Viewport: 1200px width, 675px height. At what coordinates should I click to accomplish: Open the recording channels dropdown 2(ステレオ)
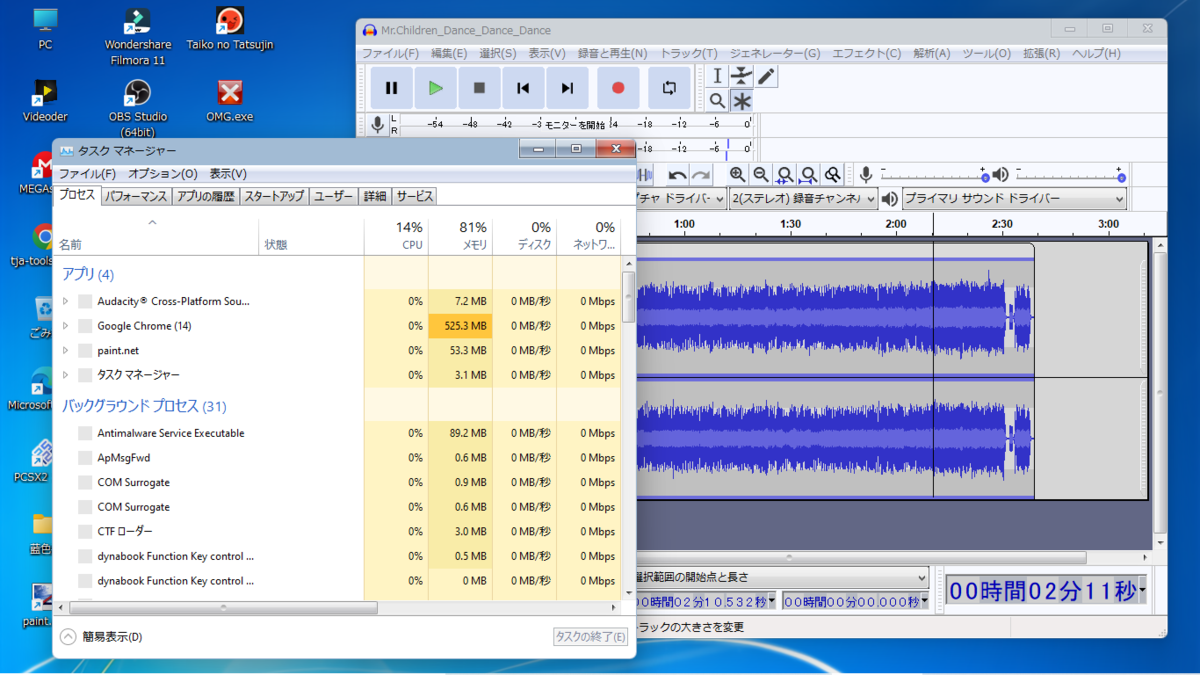coord(803,199)
